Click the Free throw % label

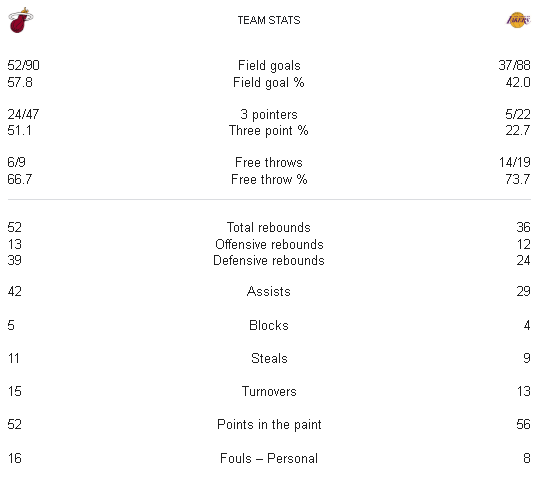point(269,179)
